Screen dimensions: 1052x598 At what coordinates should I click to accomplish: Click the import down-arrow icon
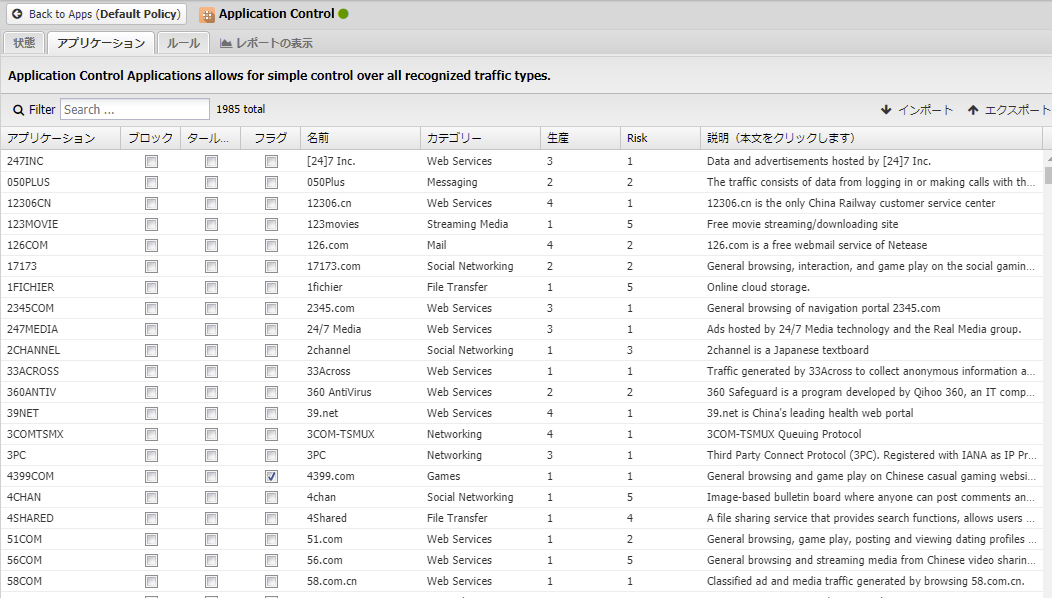[x=886, y=110]
